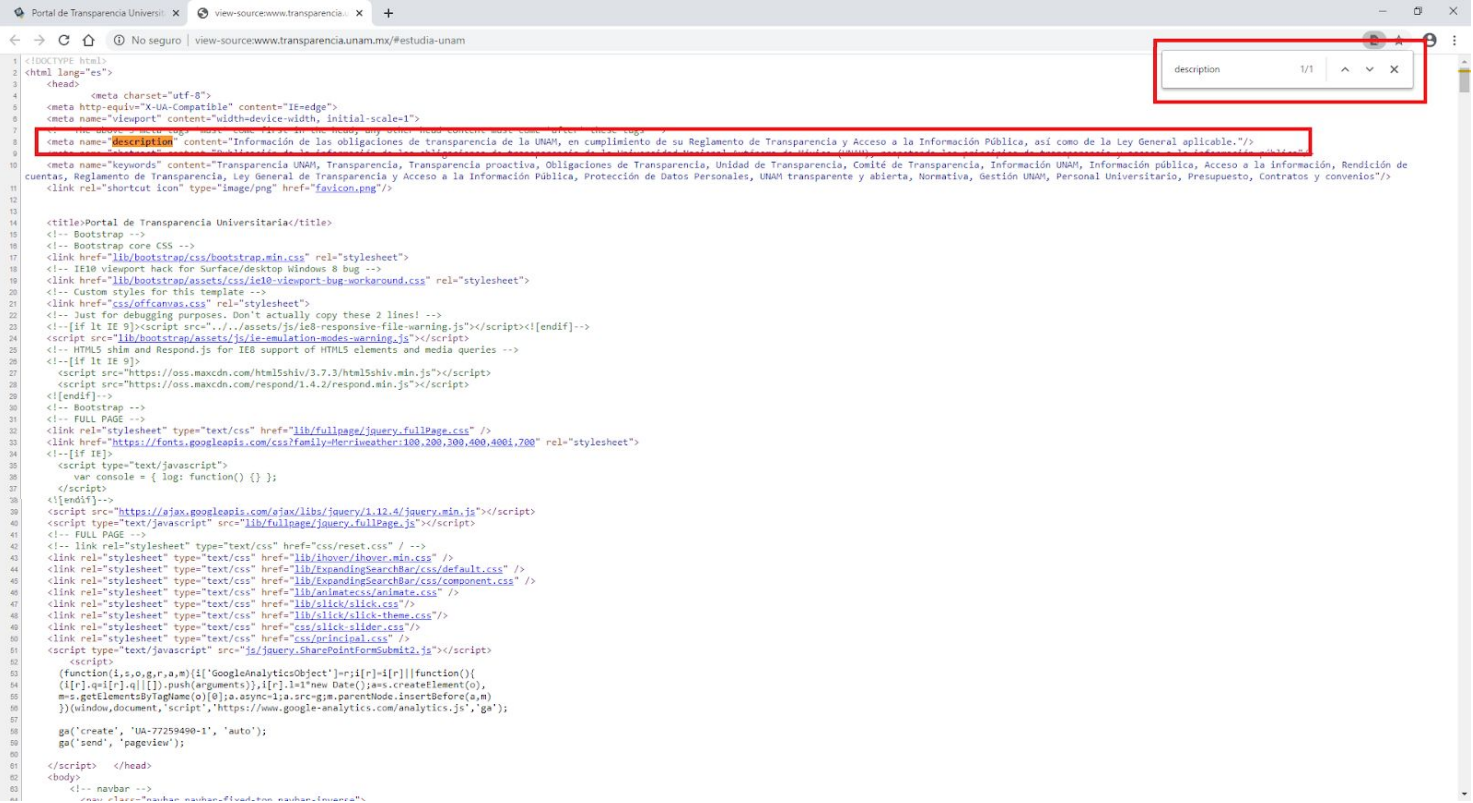Select the view-source tab
The image size is (1473, 803).
tap(280, 13)
